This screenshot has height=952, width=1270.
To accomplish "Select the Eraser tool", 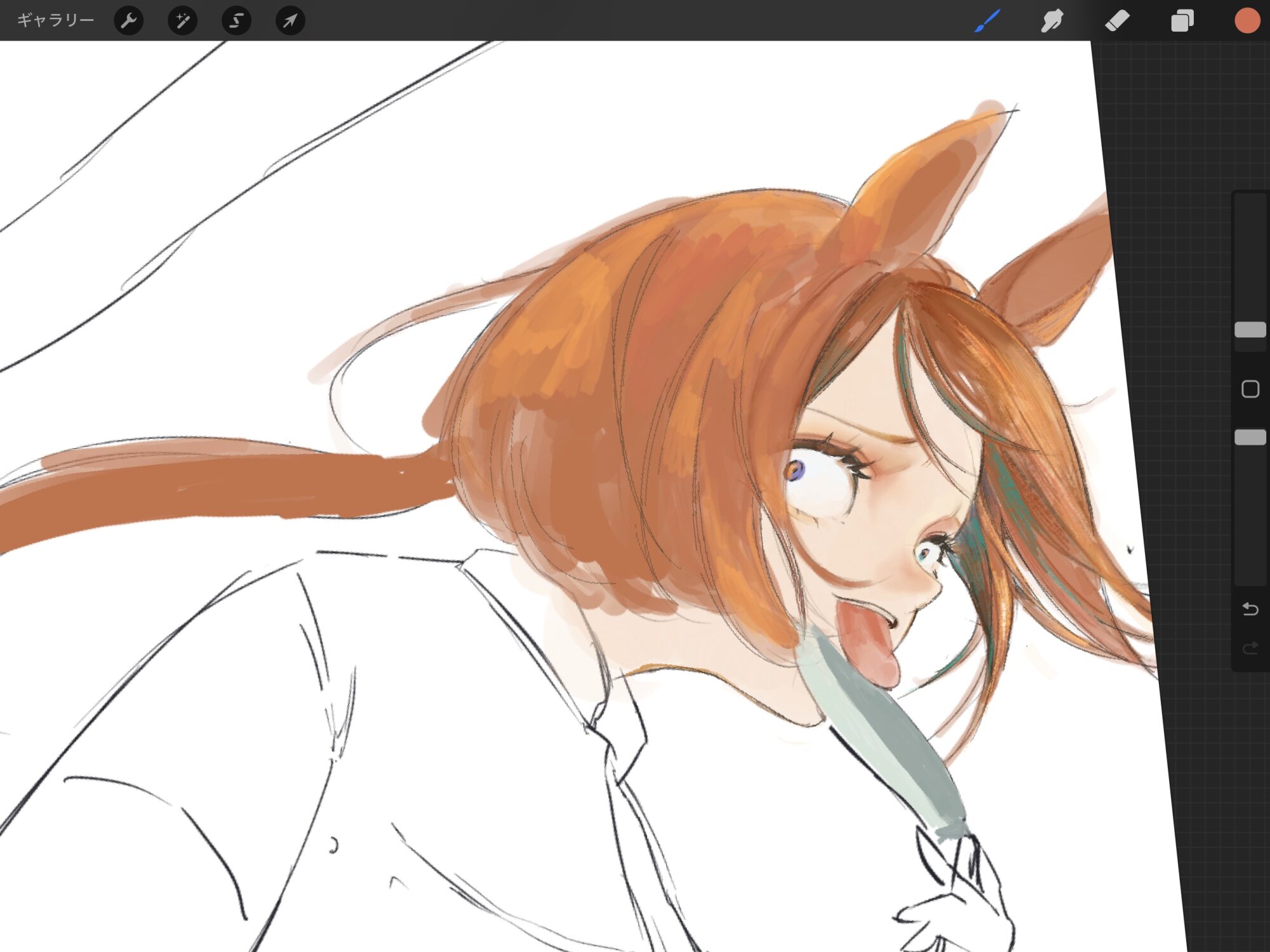I will point(1117,21).
